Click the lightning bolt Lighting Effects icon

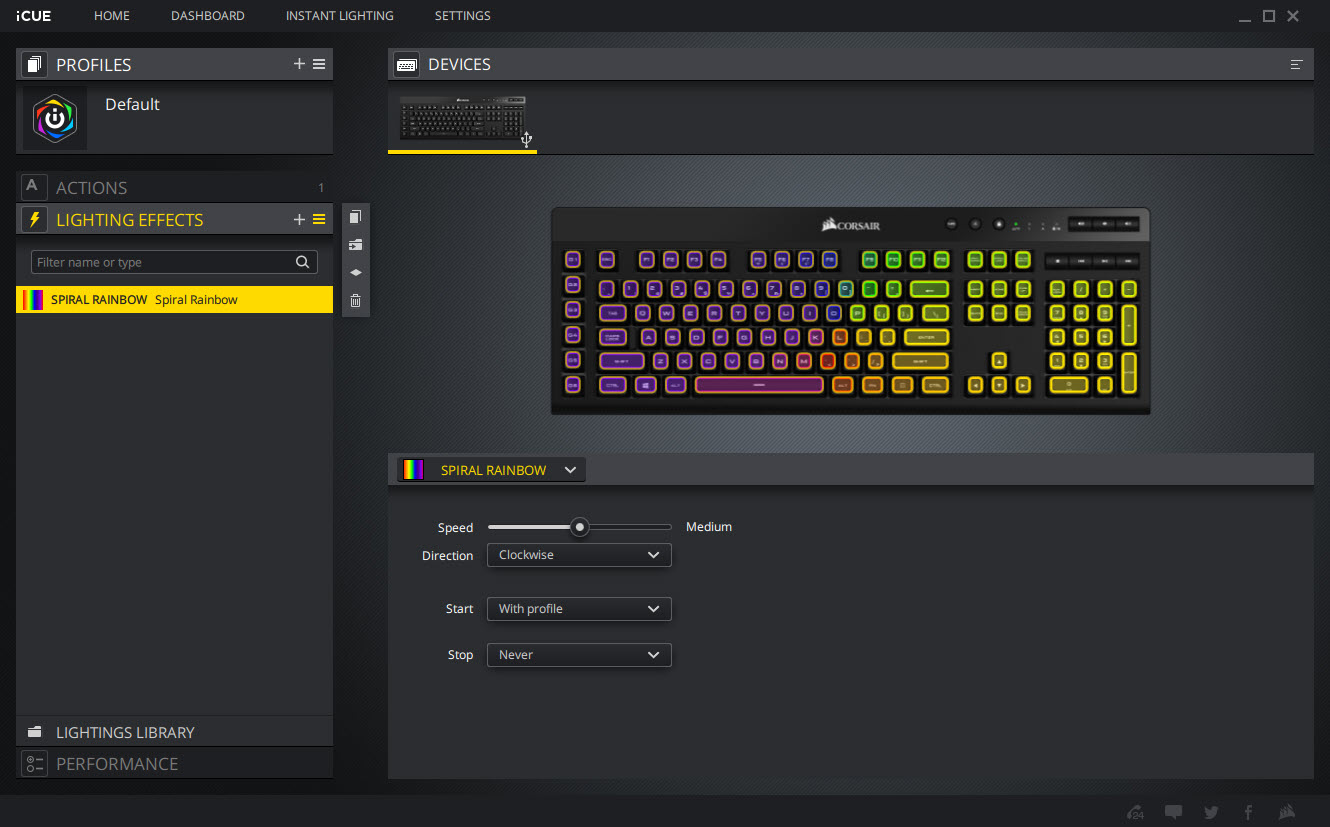35,219
